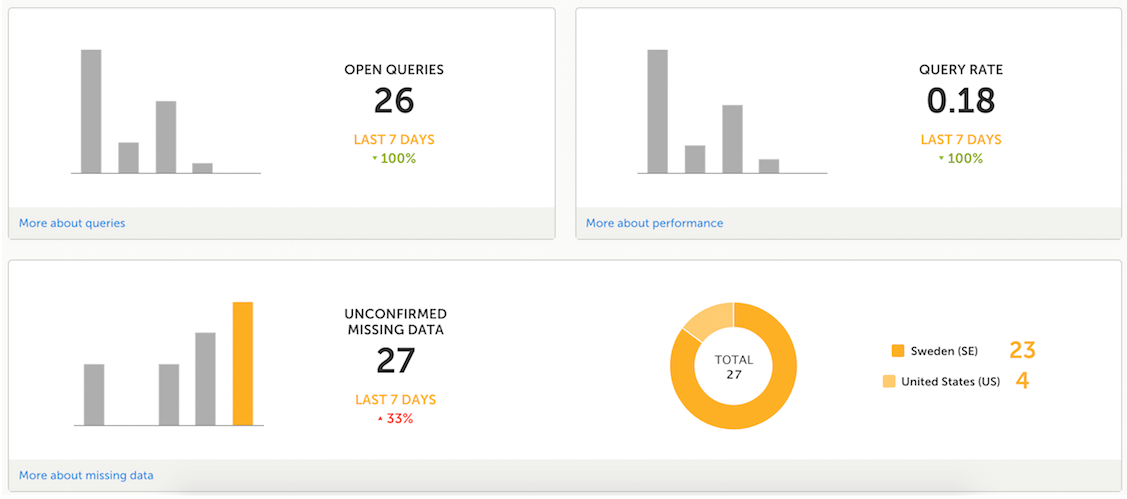Screen dimensions: 1127x499
Task: Click the orange bar in missing data chart
Action: (x=242, y=363)
